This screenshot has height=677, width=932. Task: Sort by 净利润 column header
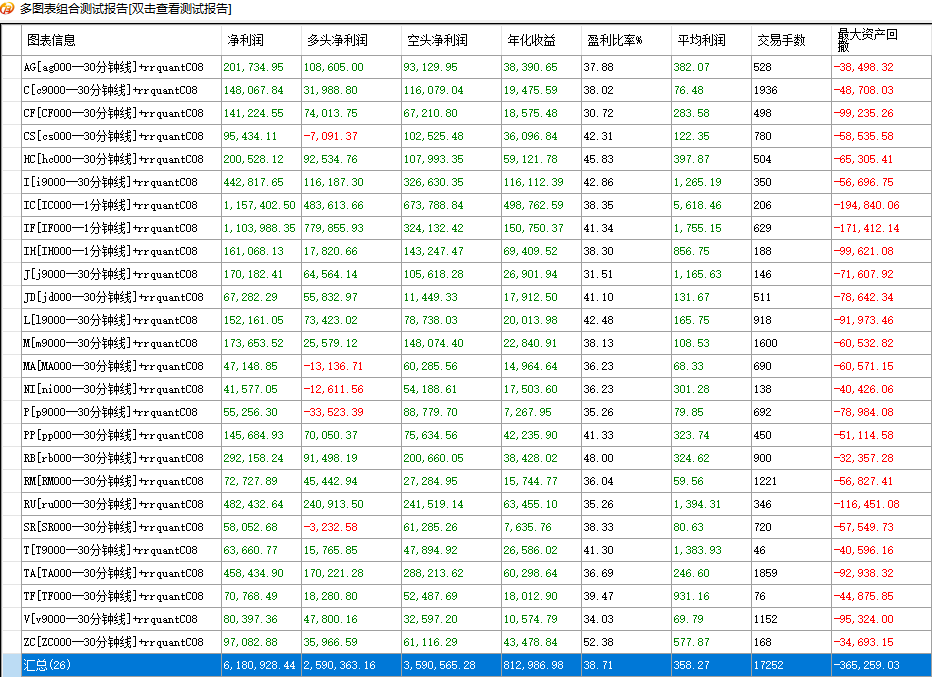(x=262, y=40)
